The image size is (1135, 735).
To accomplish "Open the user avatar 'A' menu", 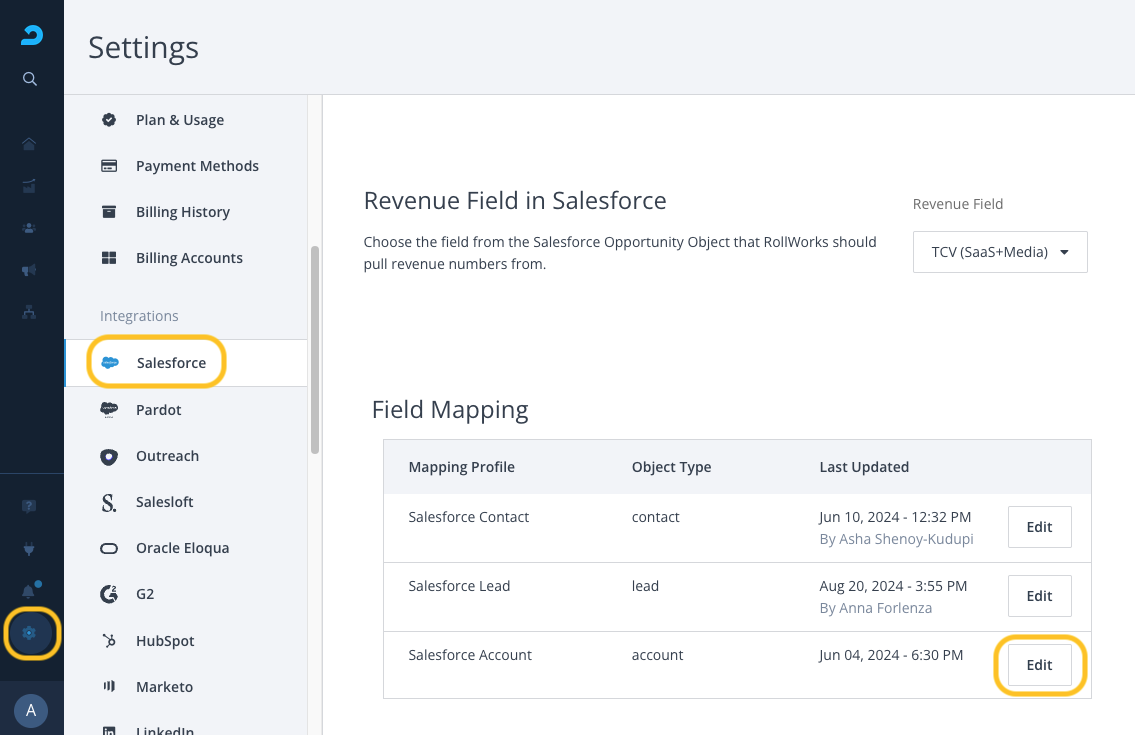I will [31, 710].
